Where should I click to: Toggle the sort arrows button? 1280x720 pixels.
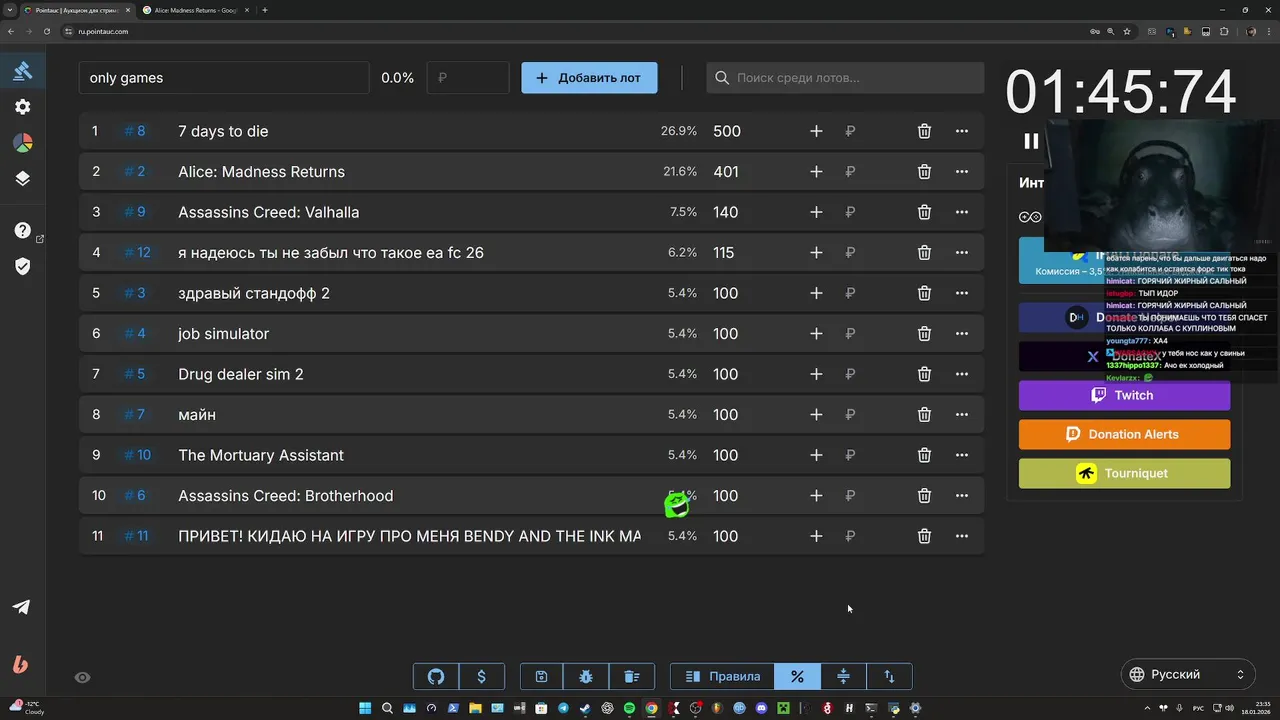889,676
